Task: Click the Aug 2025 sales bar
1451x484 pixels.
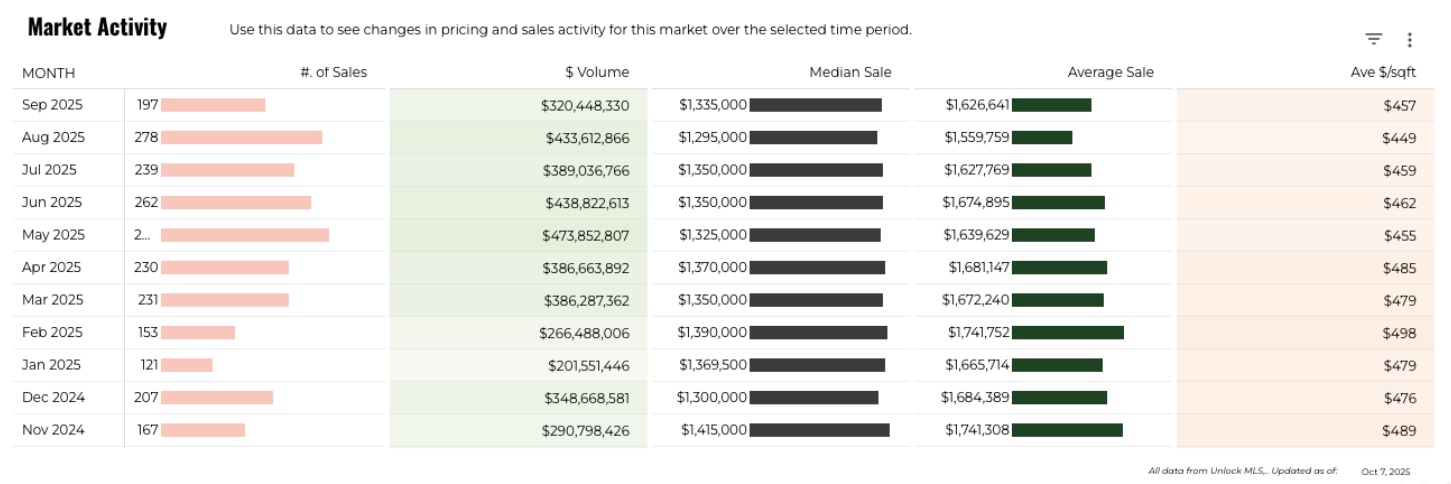Action: coord(241,138)
